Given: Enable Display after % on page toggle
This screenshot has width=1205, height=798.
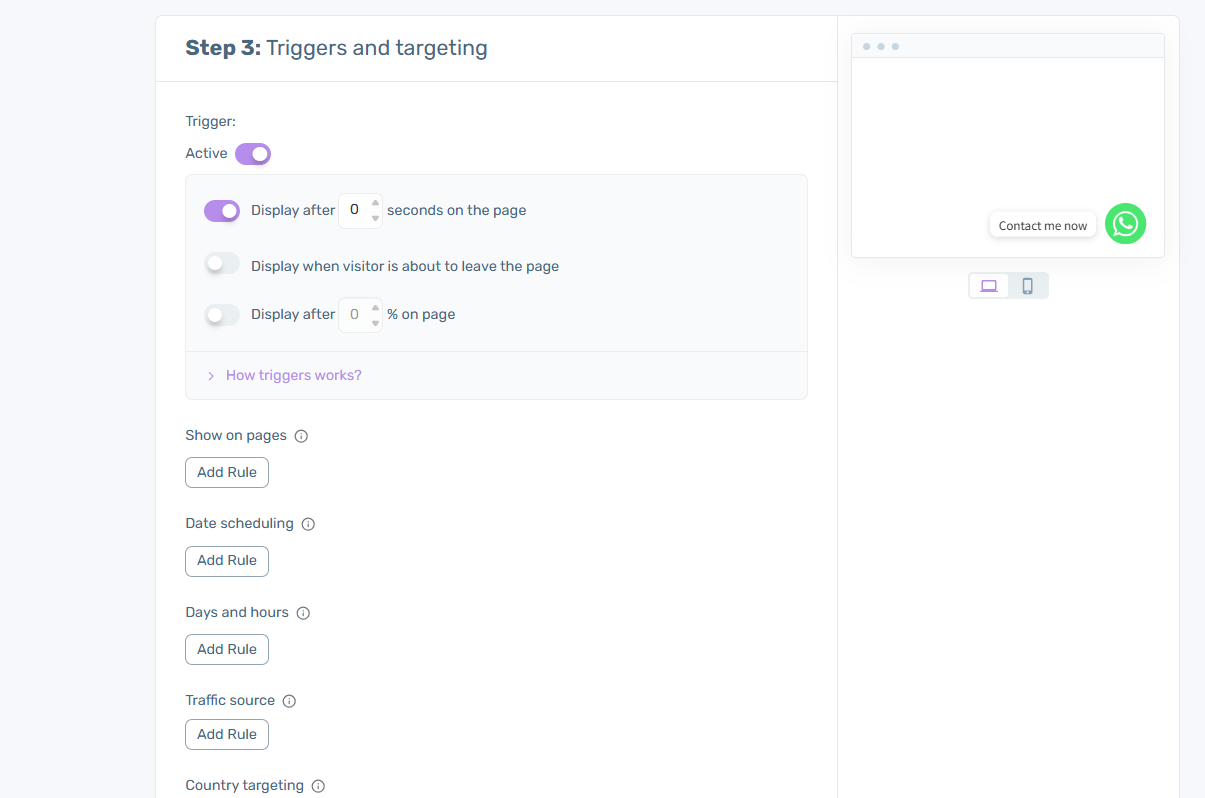Looking at the screenshot, I should coord(222,315).
